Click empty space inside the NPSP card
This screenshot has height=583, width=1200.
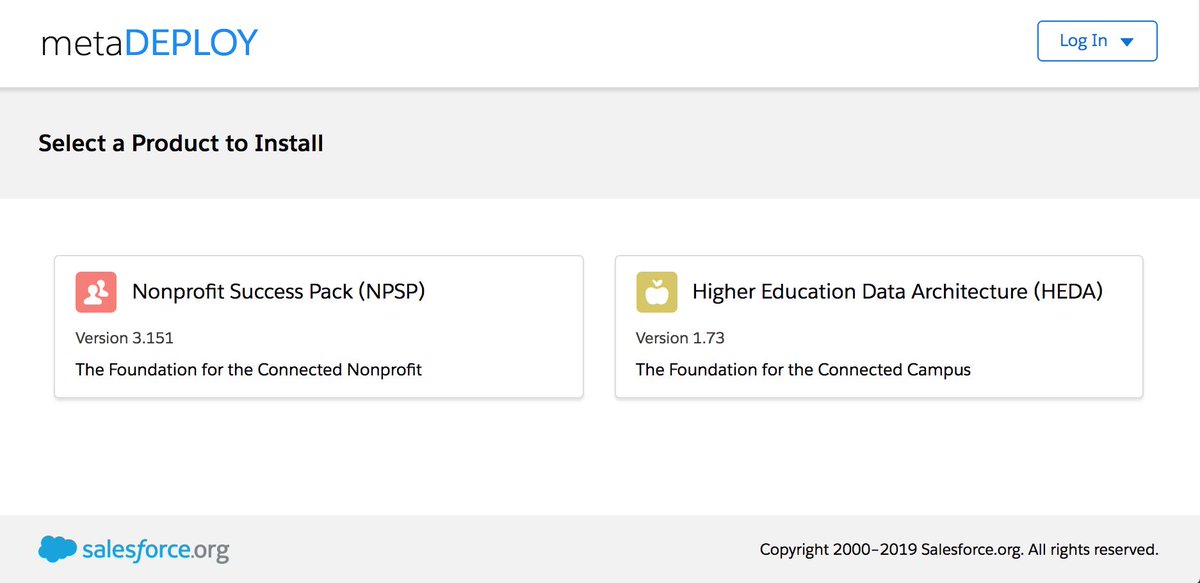500,340
